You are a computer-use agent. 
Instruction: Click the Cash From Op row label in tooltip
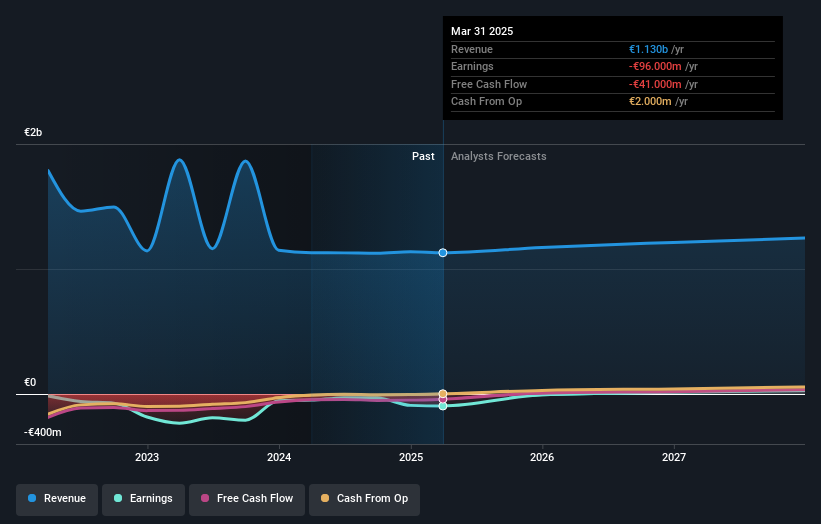[x=486, y=102]
